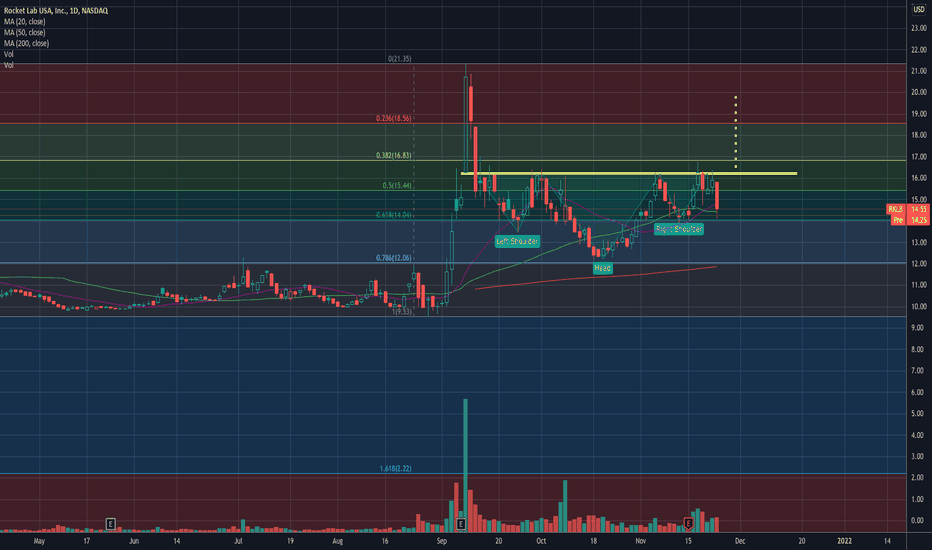Viewport: 932px width, 550px height.
Task: Select MA (200, close) indicator legend
Action: (x=26, y=43)
